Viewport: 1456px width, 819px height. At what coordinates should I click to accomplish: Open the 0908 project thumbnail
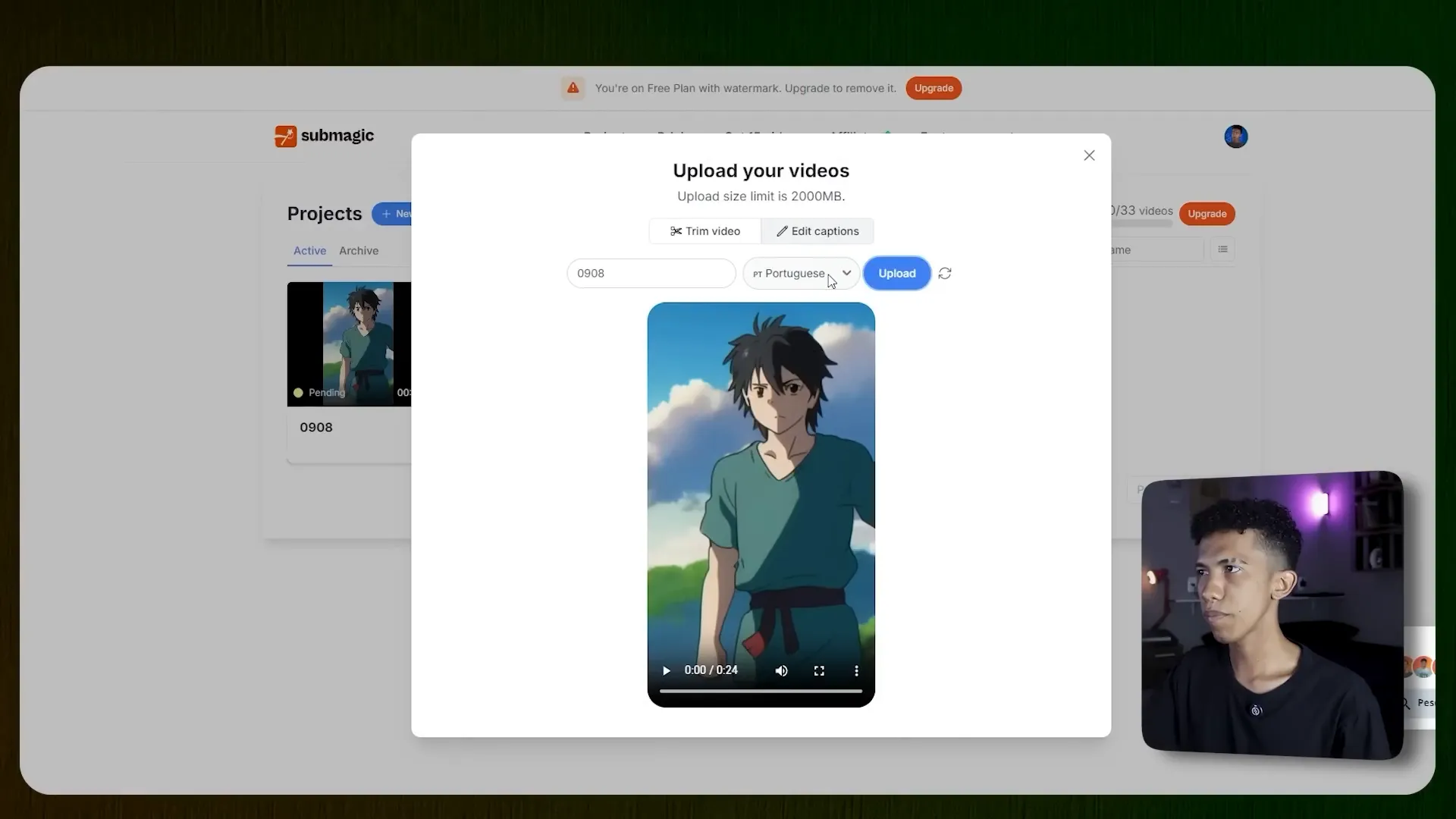coord(349,344)
